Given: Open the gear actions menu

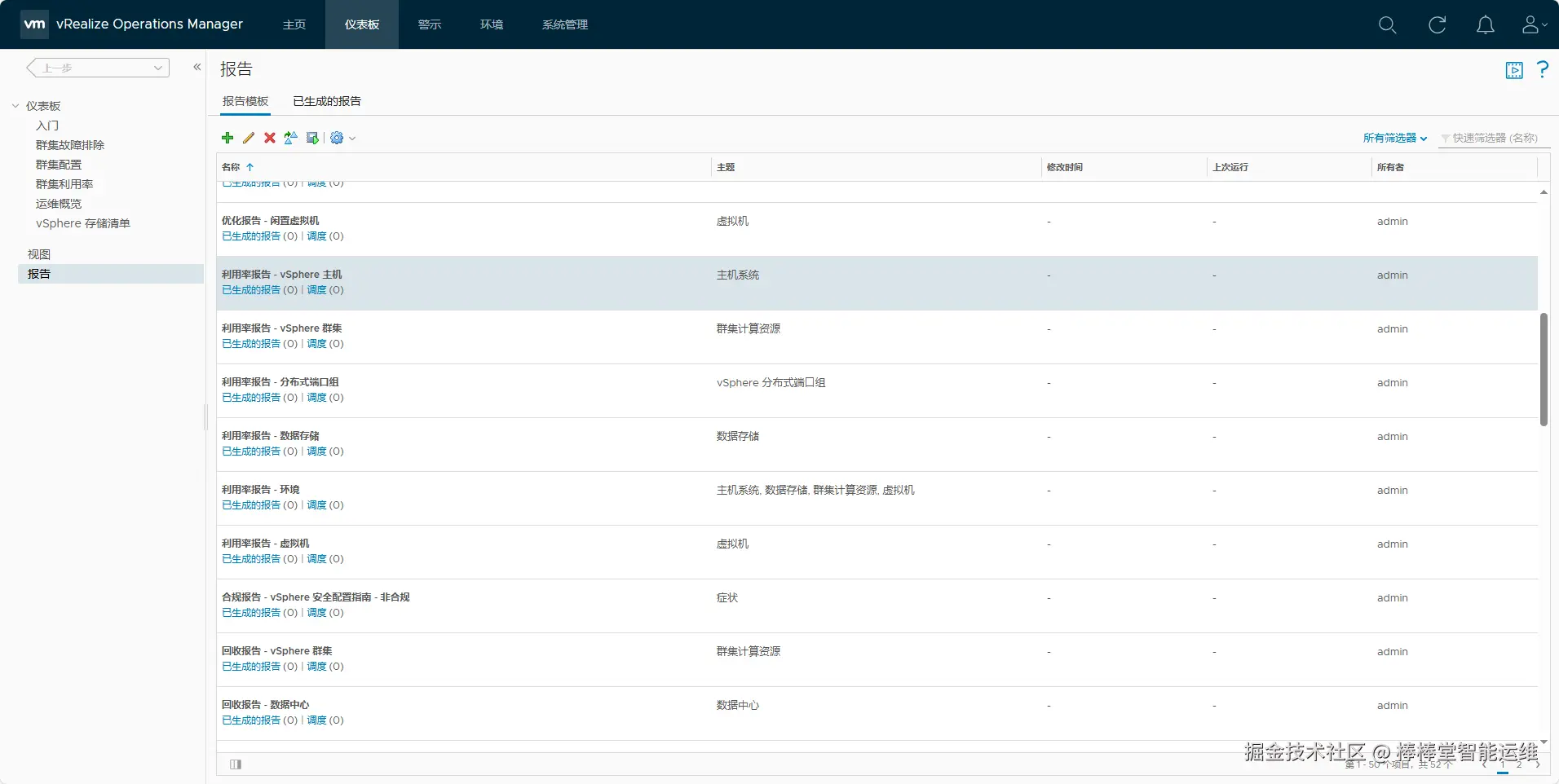Looking at the screenshot, I should (x=342, y=138).
